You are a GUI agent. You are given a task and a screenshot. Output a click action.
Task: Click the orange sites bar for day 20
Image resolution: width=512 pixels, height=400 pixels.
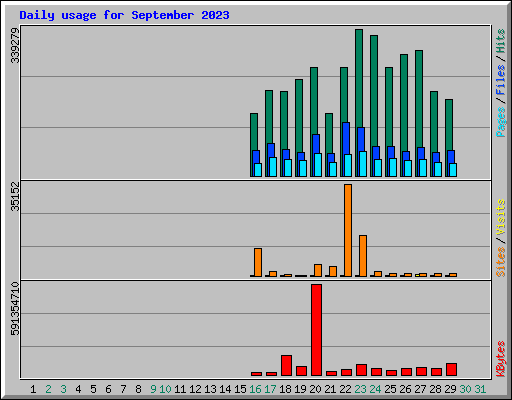[x=318, y=270]
